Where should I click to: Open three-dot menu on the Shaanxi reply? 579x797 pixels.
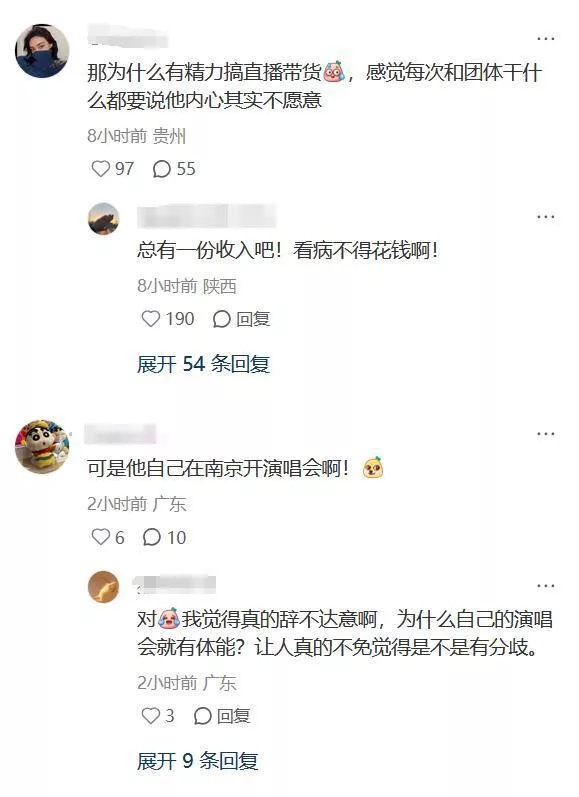click(x=545, y=217)
